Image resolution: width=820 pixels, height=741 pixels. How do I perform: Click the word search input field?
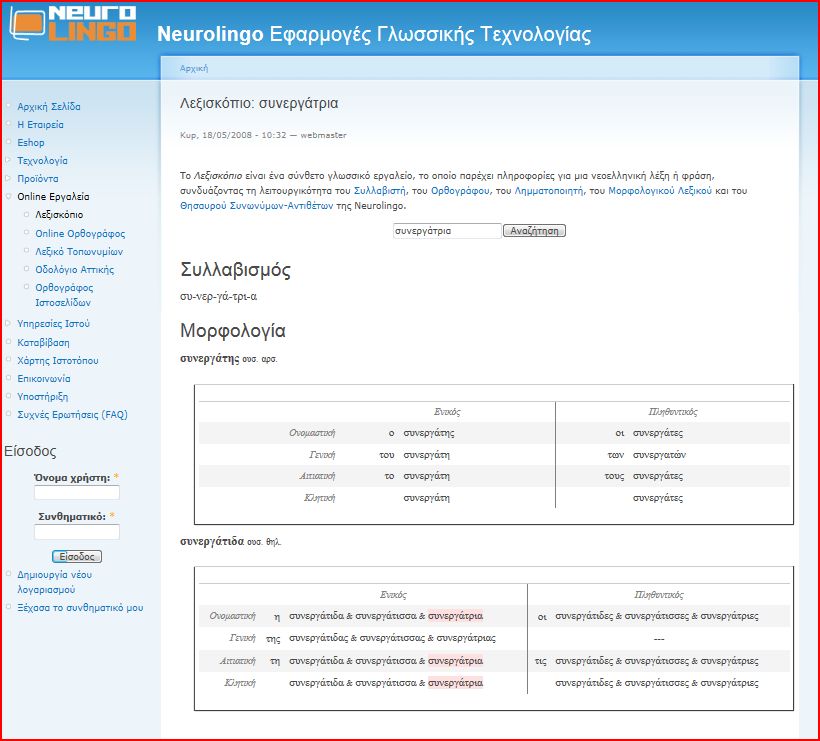coord(447,231)
